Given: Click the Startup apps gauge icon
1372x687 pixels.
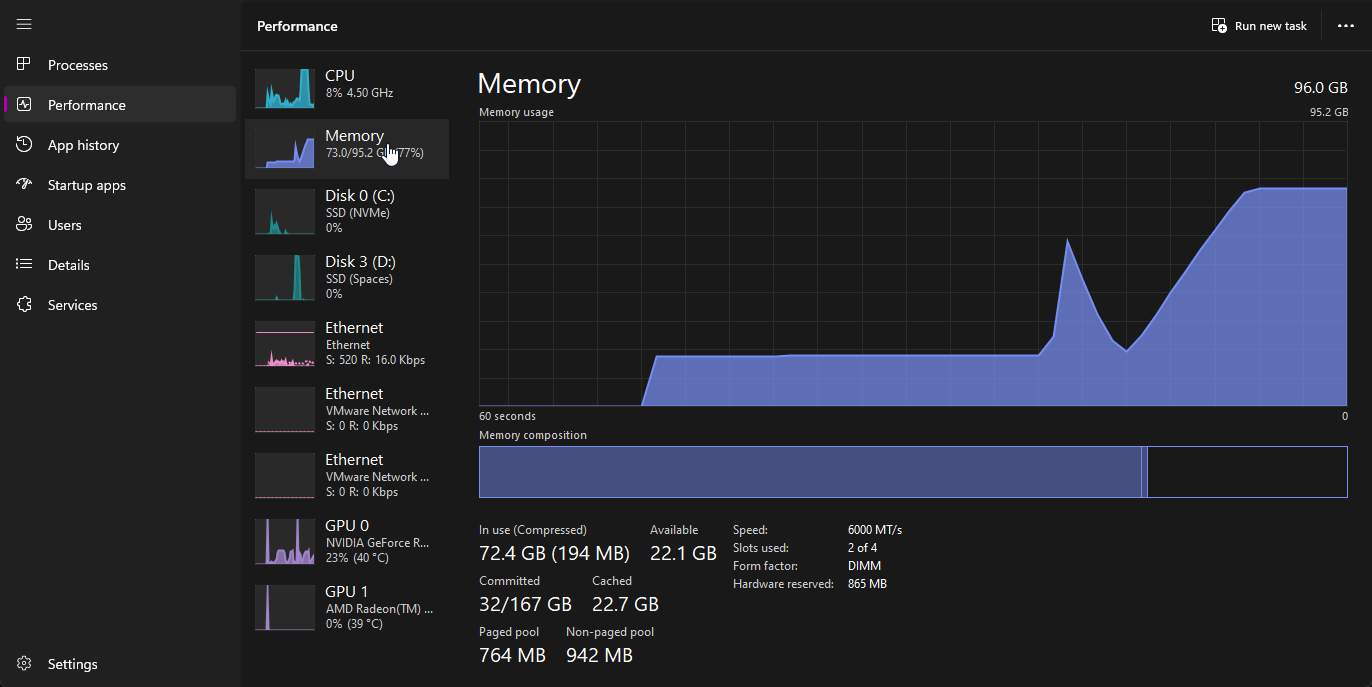Looking at the screenshot, I should 25,185.
